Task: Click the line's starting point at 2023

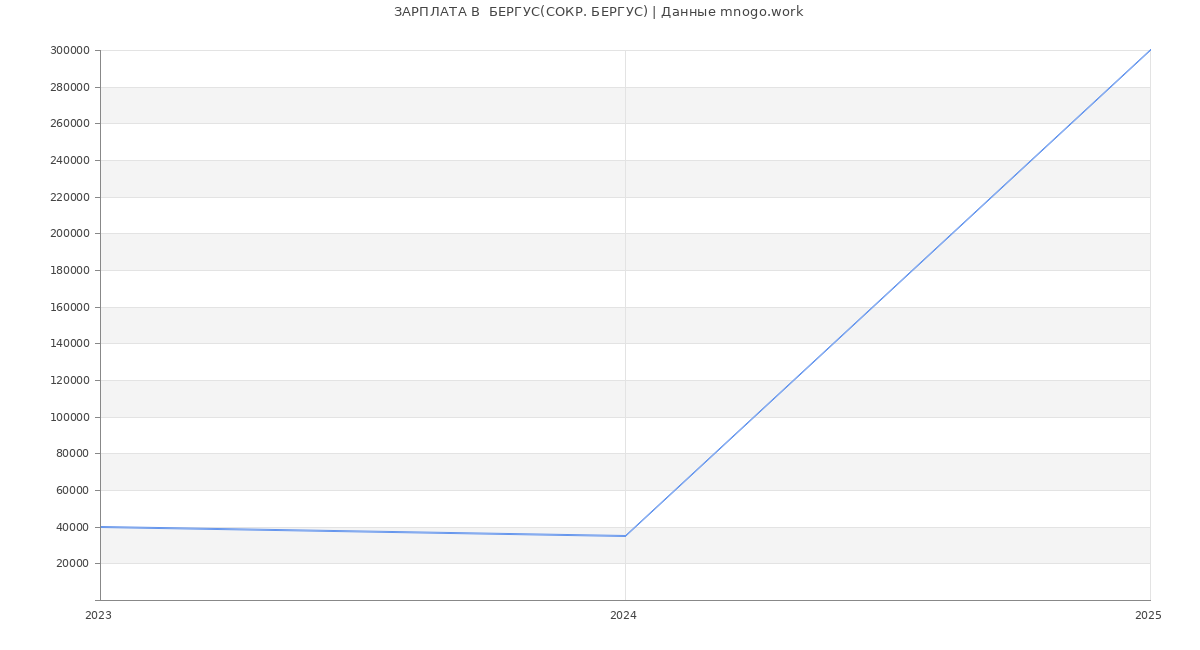Action: [101, 527]
